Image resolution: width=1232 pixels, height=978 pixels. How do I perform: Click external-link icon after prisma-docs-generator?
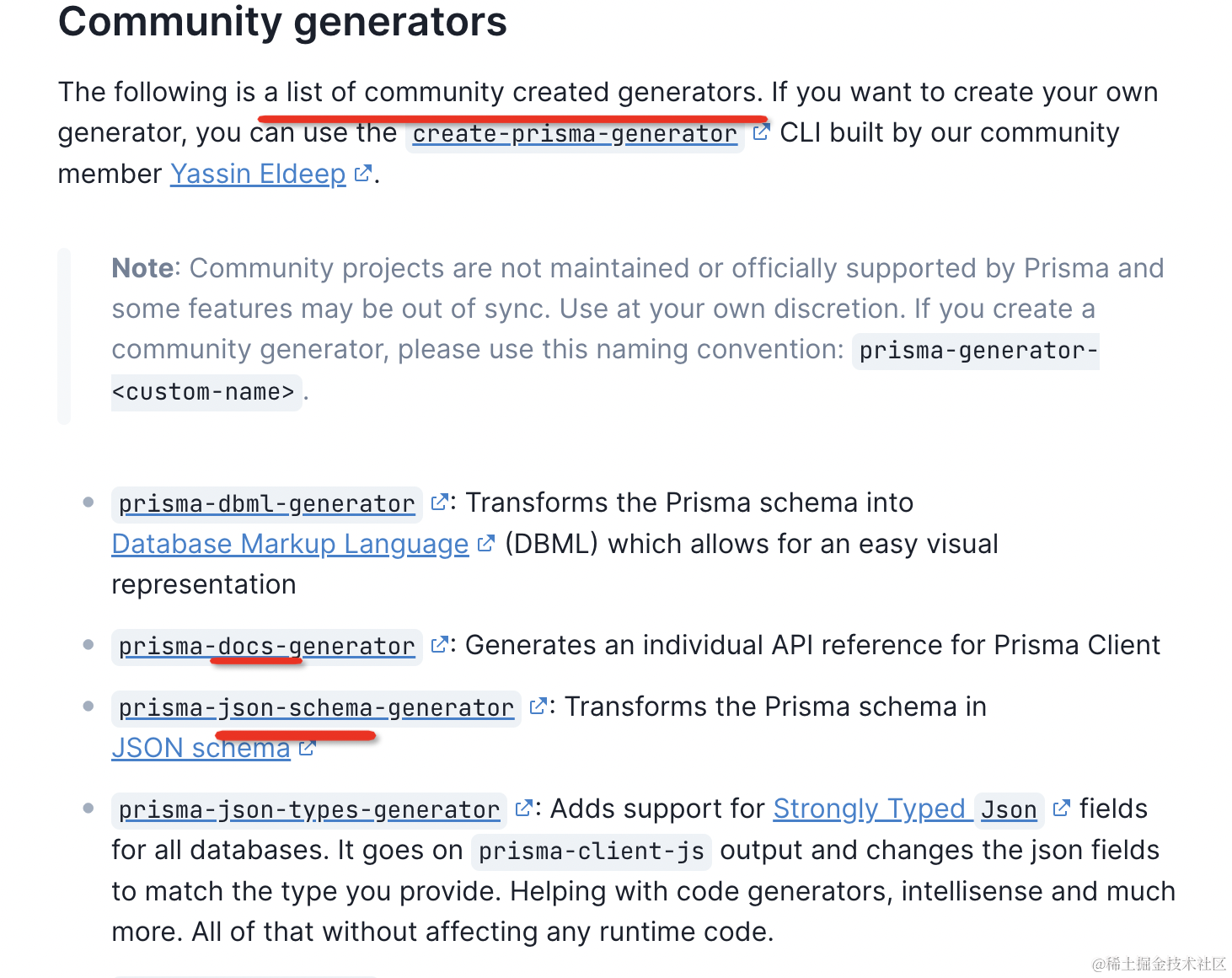point(439,645)
